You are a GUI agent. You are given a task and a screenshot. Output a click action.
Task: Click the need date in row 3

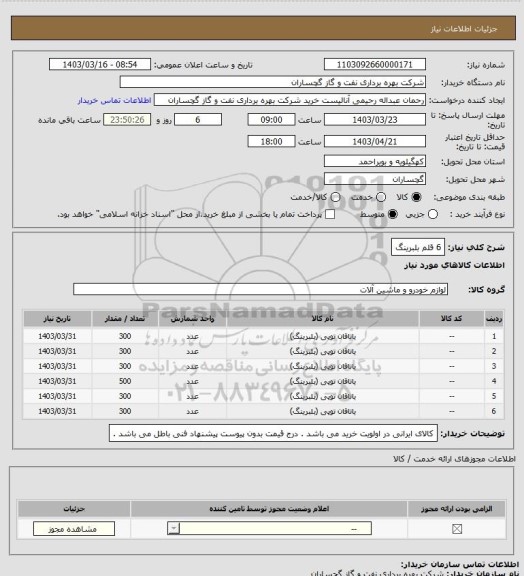[57, 366]
